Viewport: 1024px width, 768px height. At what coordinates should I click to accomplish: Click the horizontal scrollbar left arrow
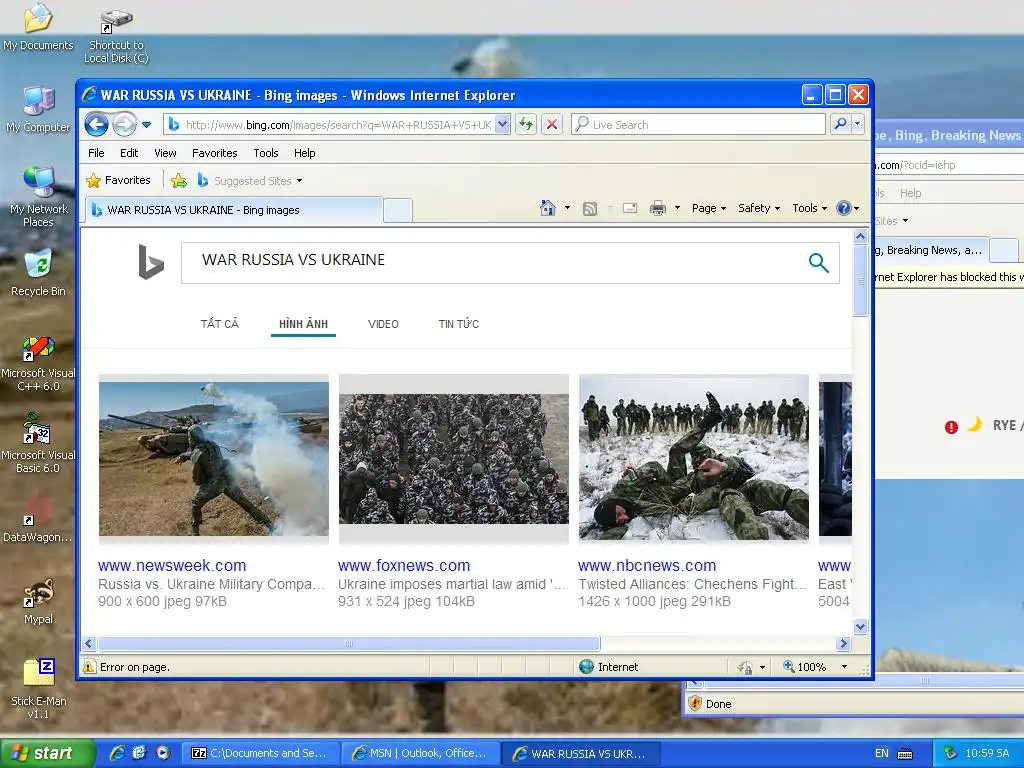[x=89, y=643]
